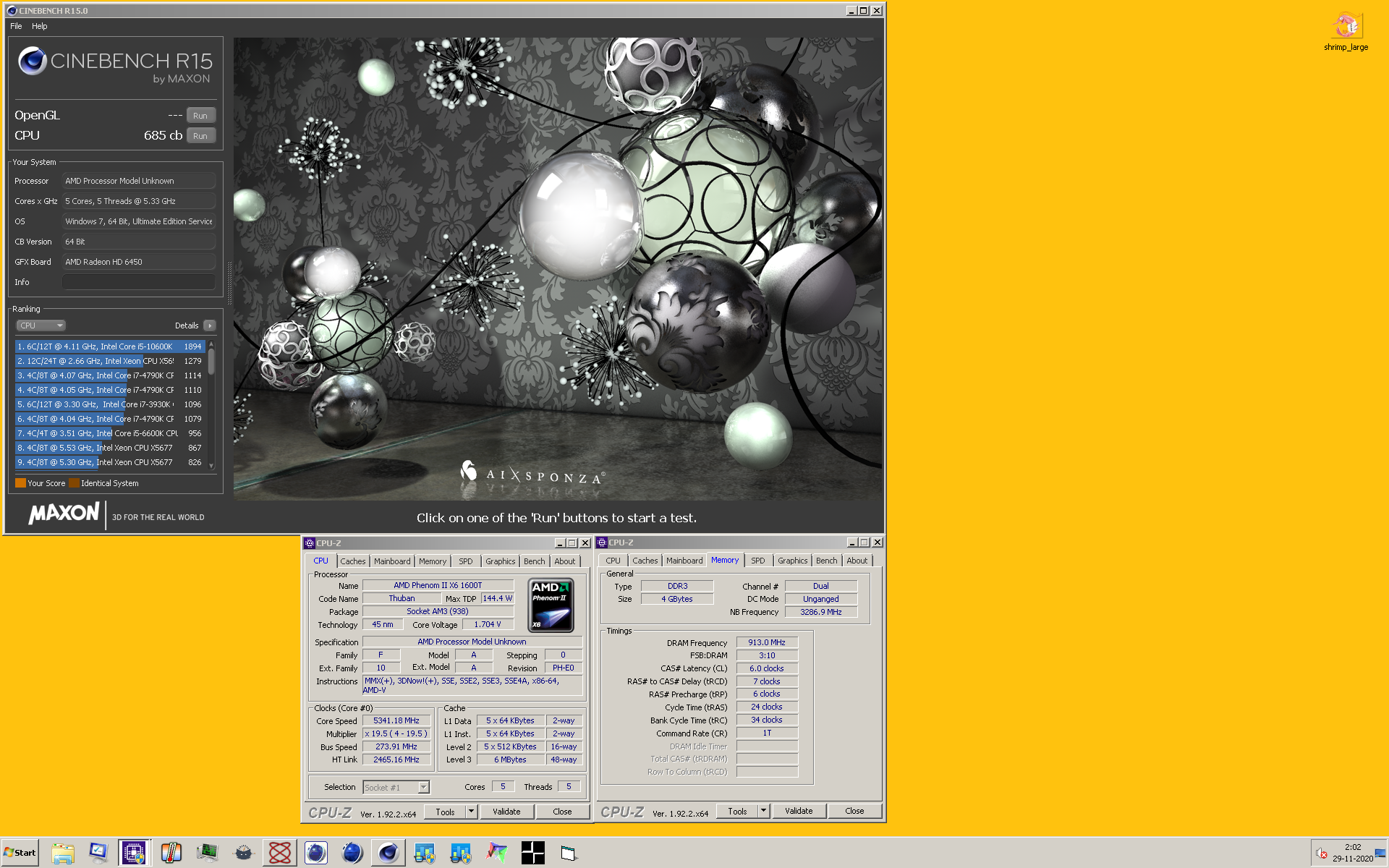Click the right CPU-Z title bar icon
The image size is (1389, 868).
pos(602,542)
